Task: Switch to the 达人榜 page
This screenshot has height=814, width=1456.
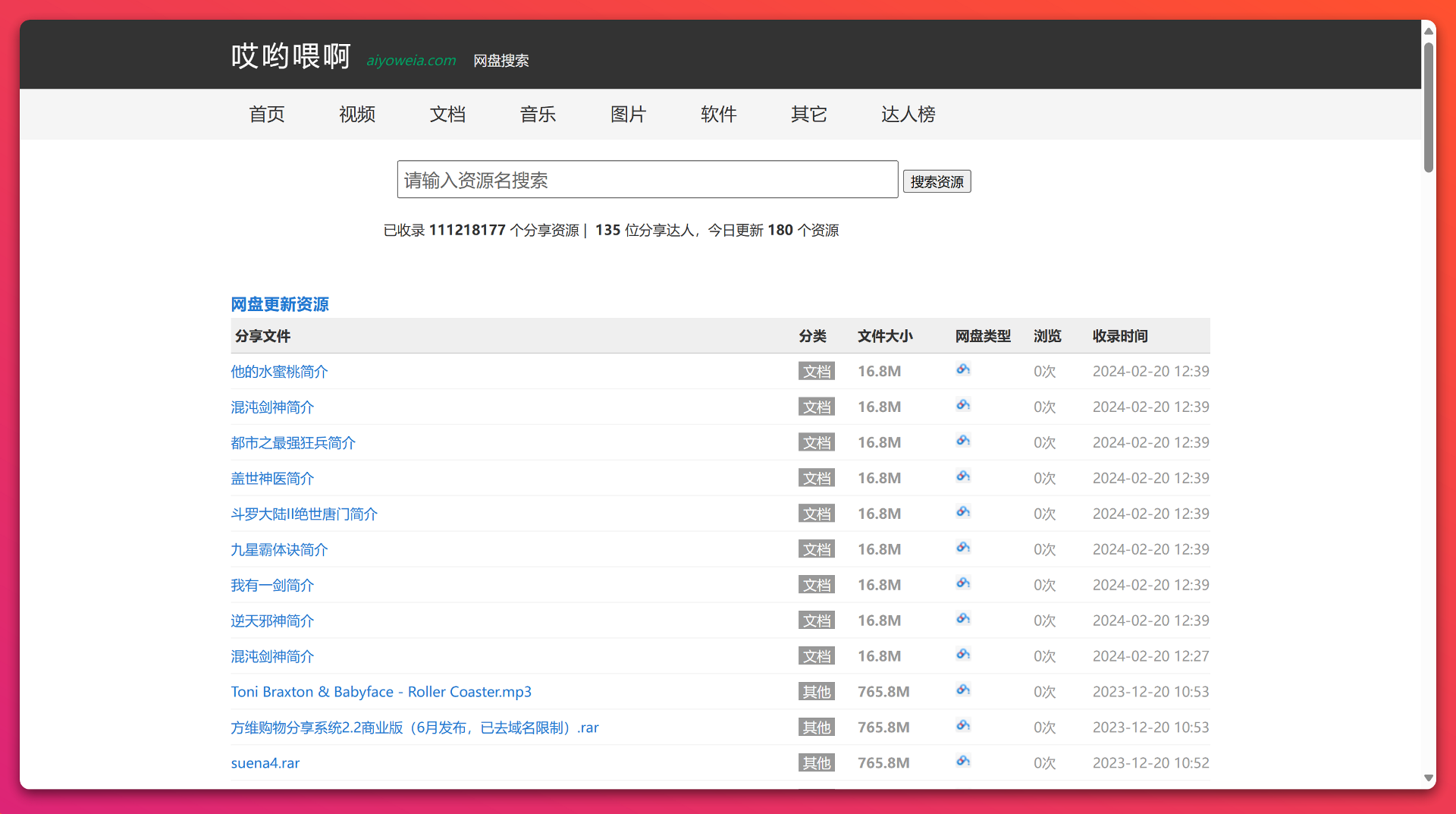Action: pos(908,115)
